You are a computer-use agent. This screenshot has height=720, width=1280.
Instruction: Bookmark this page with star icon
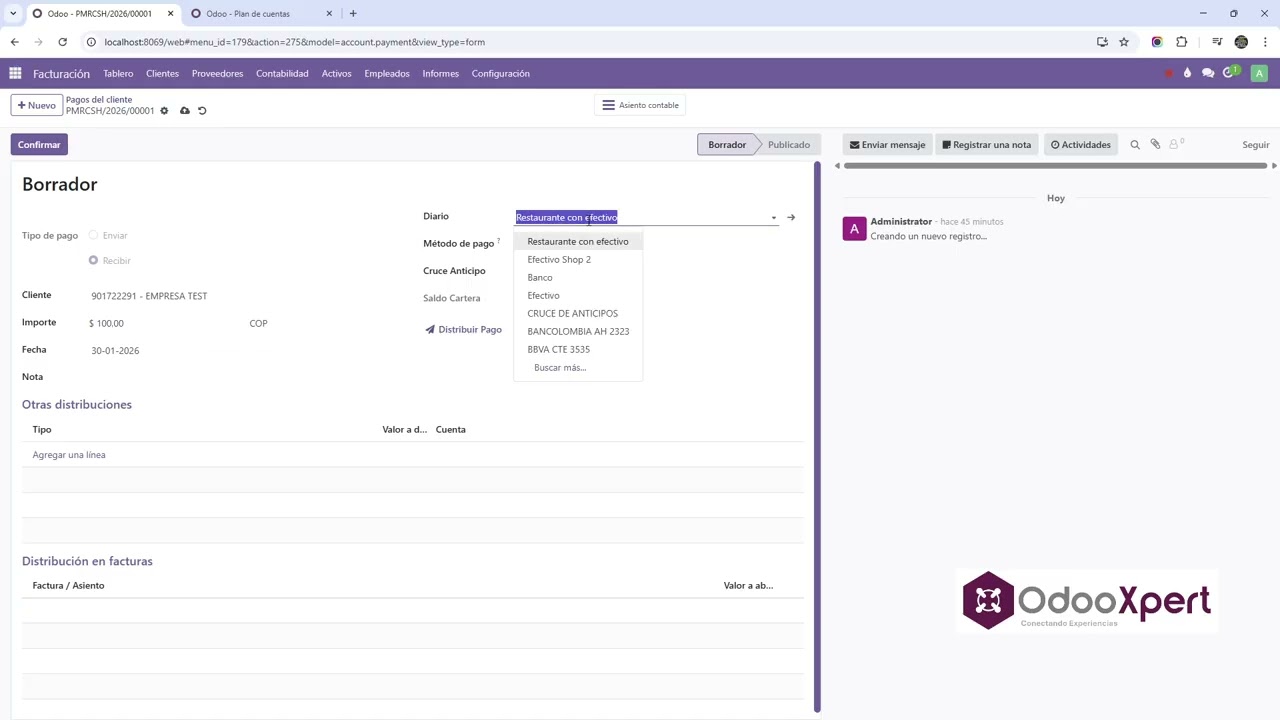[1124, 42]
